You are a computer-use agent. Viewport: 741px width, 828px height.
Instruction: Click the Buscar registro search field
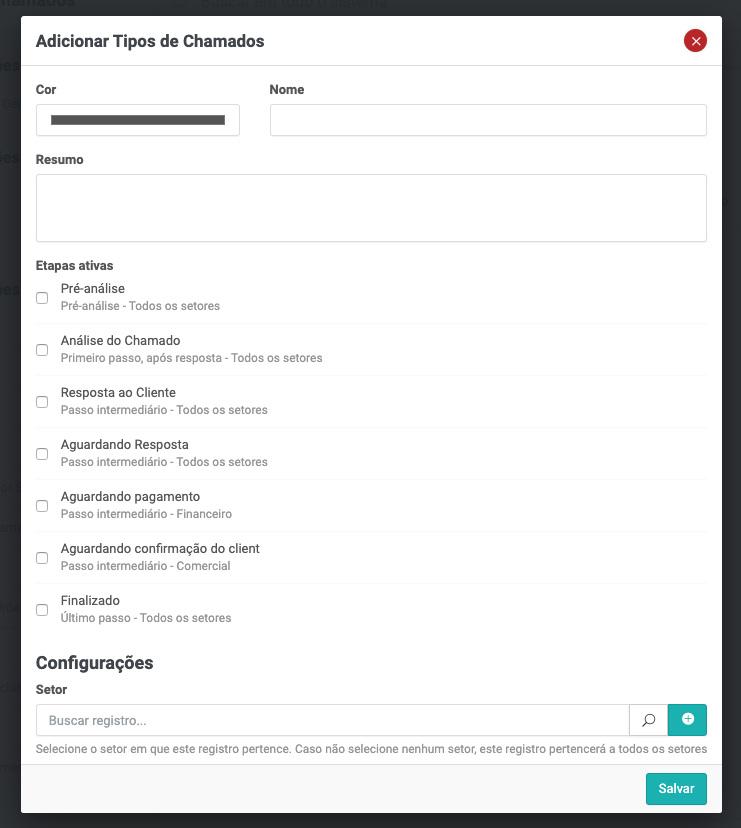pos(332,720)
